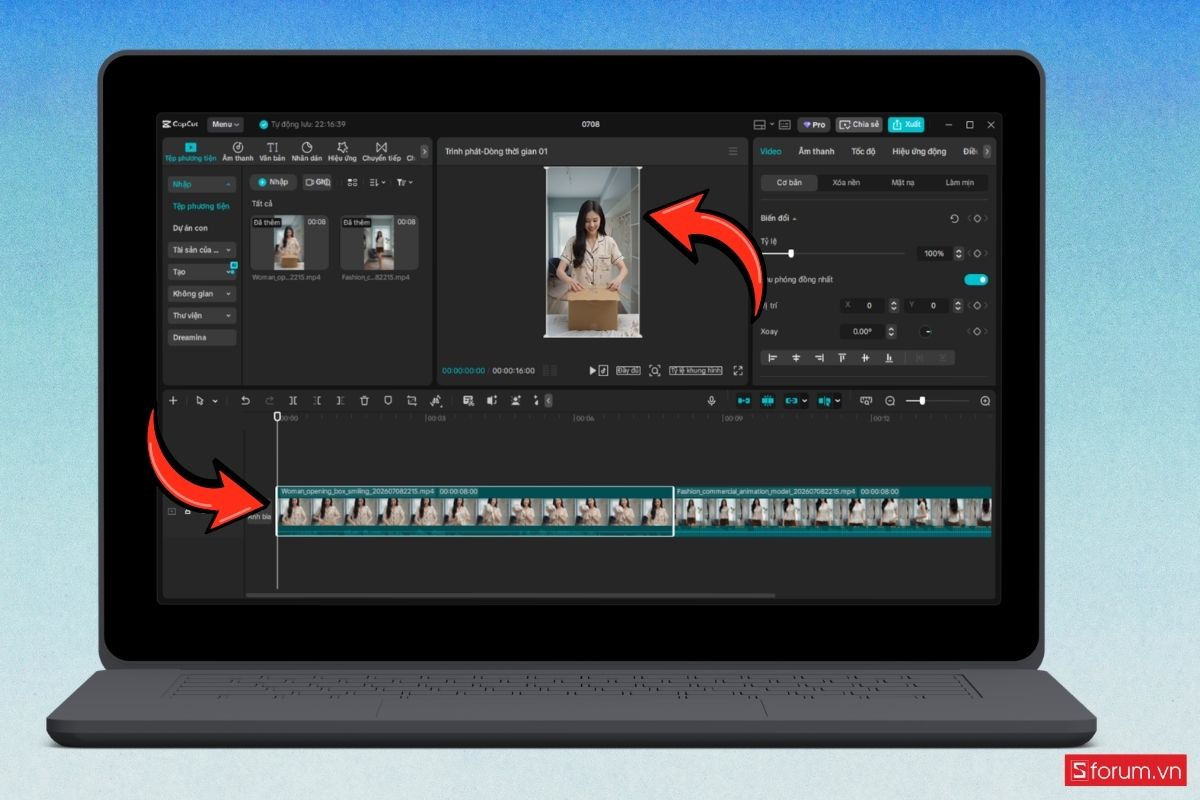Viewport: 1200px width, 800px height.
Task: Toggle main track magnet snapping button
Action: [743, 400]
